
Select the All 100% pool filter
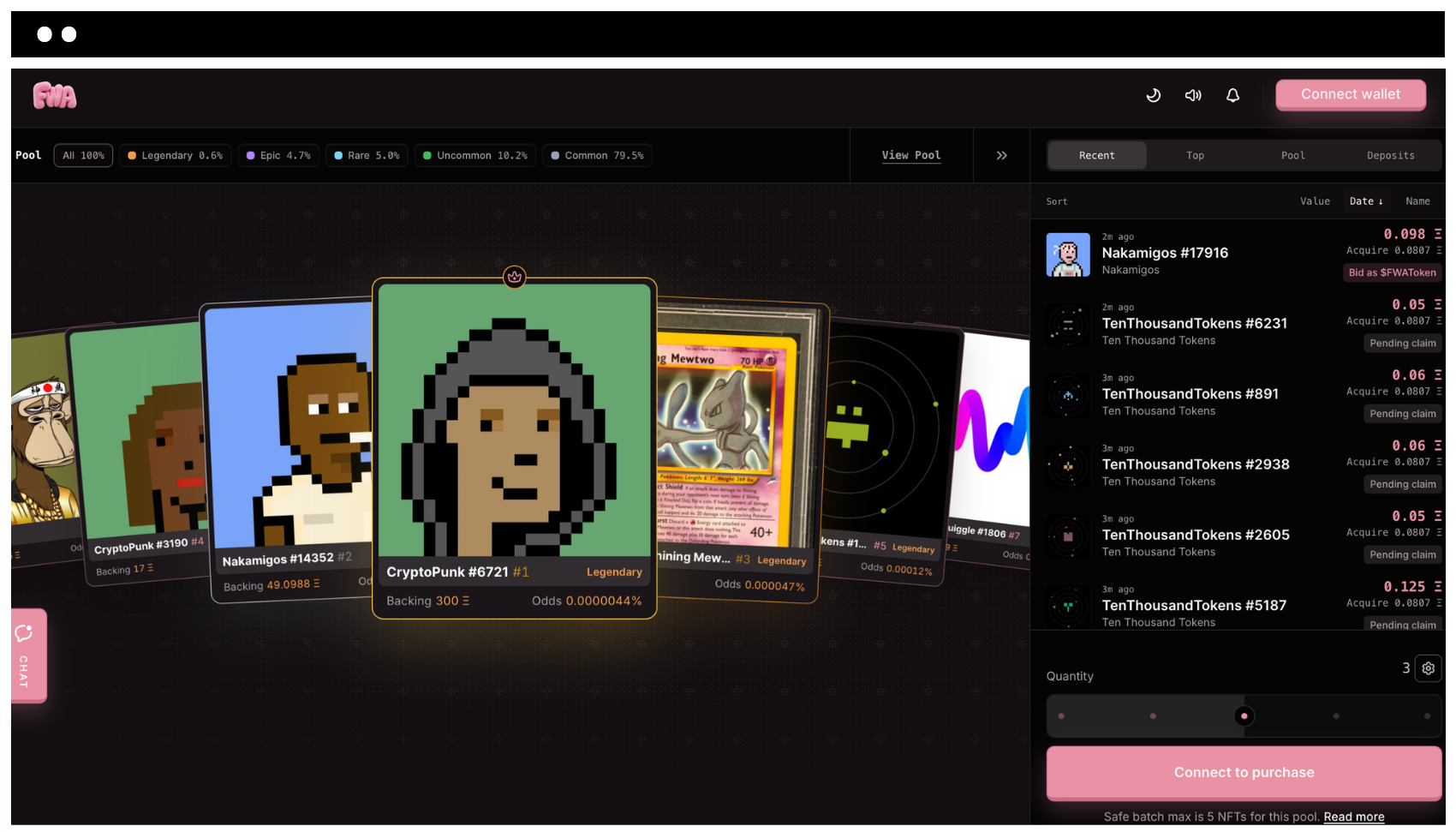coord(83,155)
